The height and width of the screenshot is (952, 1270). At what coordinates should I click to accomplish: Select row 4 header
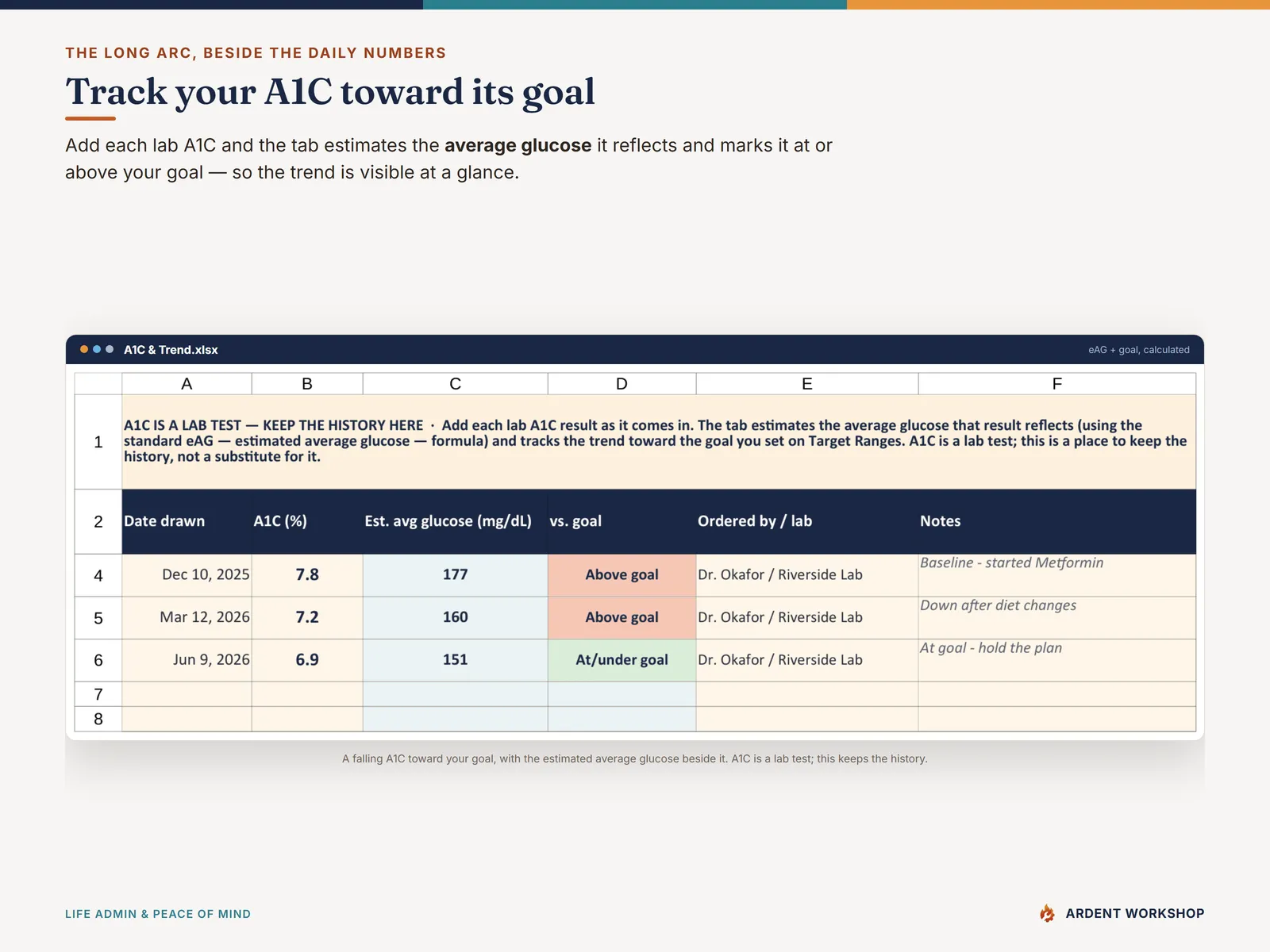coord(98,575)
